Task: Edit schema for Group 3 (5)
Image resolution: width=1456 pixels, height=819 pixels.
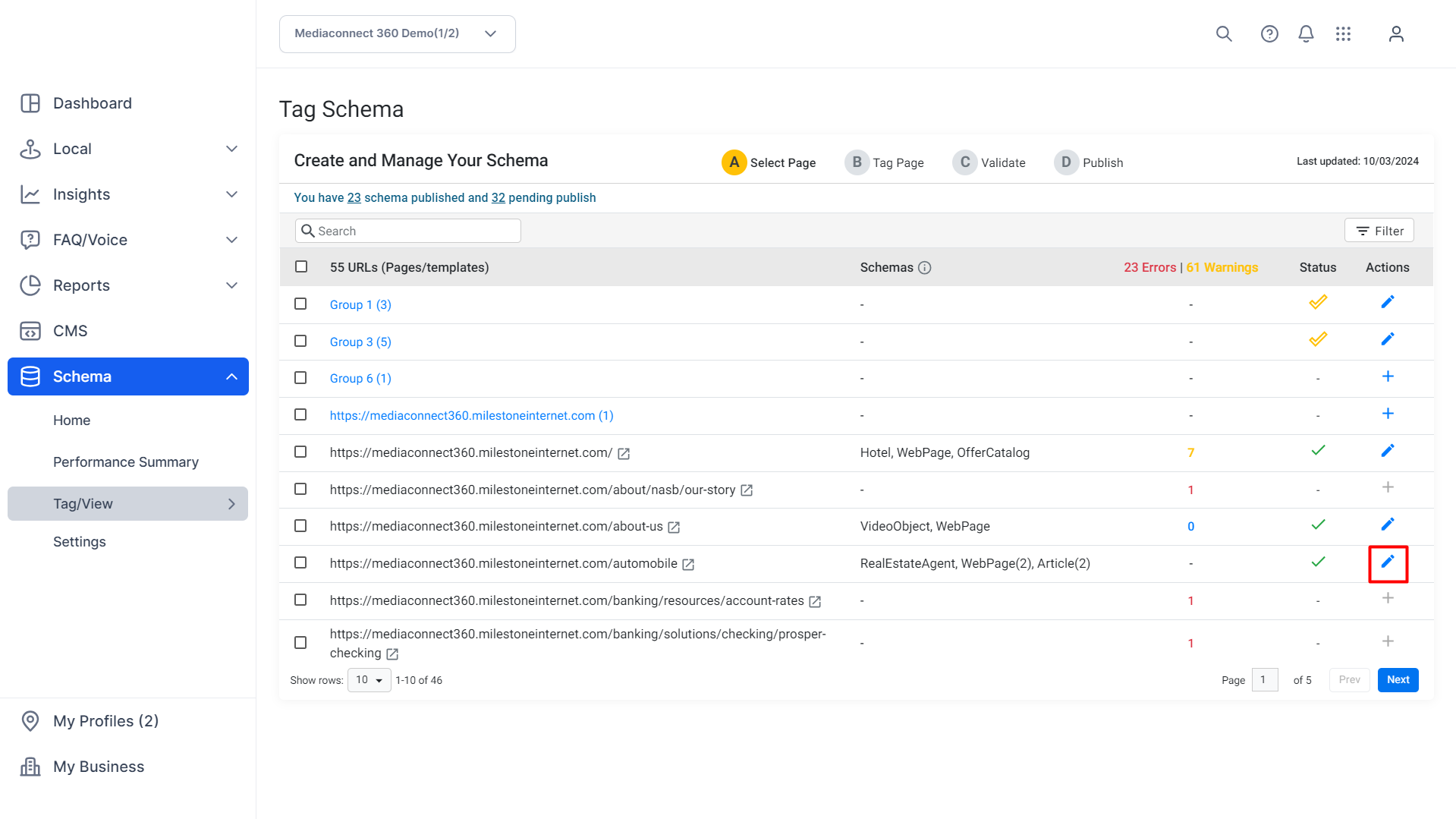Action: tap(1388, 339)
